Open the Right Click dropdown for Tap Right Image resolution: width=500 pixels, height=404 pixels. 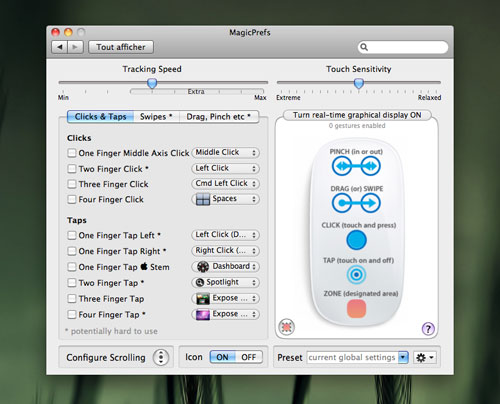coord(226,251)
